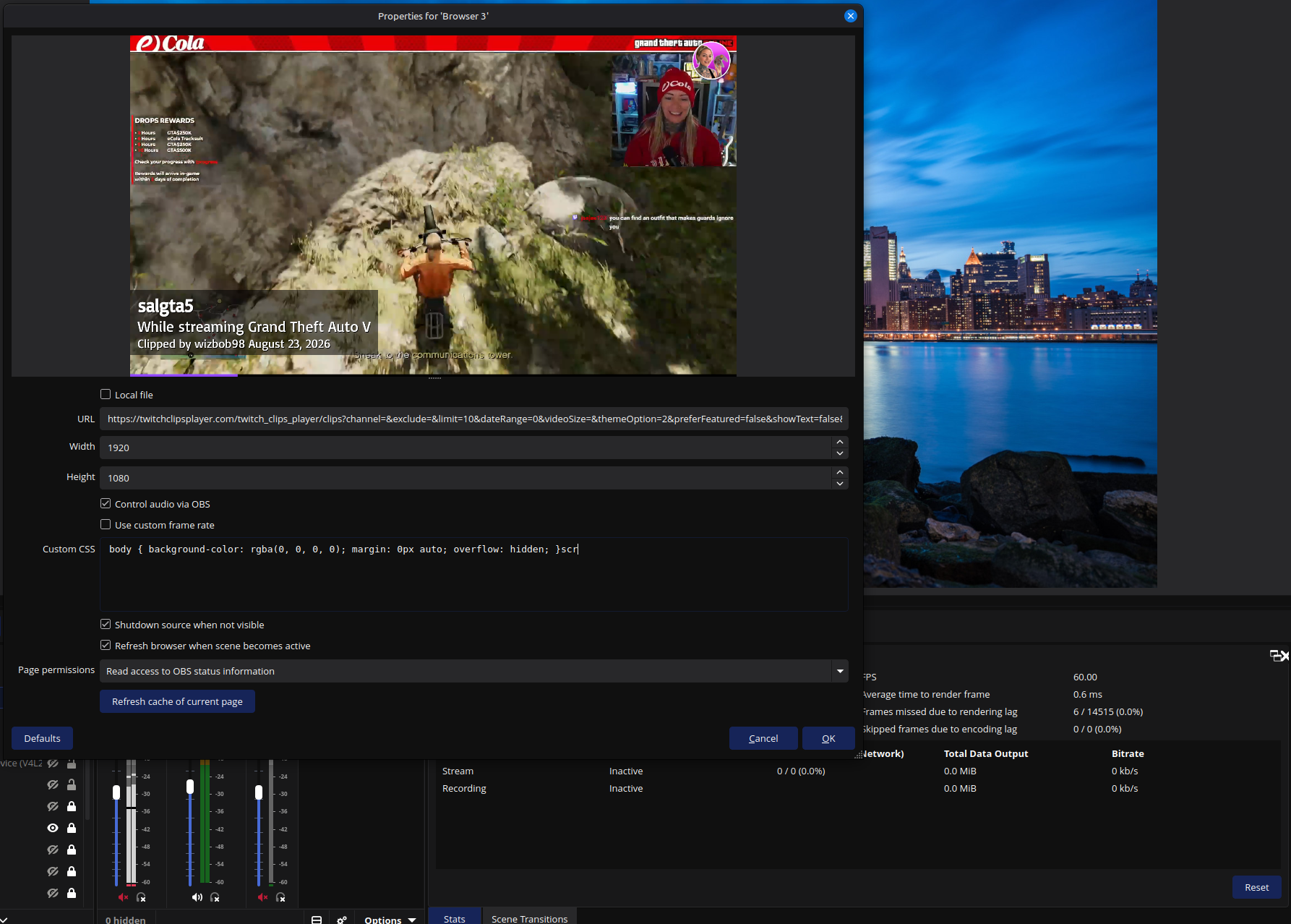
Task: Uncheck Shutdown source when not visible
Action: (x=106, y=624)
